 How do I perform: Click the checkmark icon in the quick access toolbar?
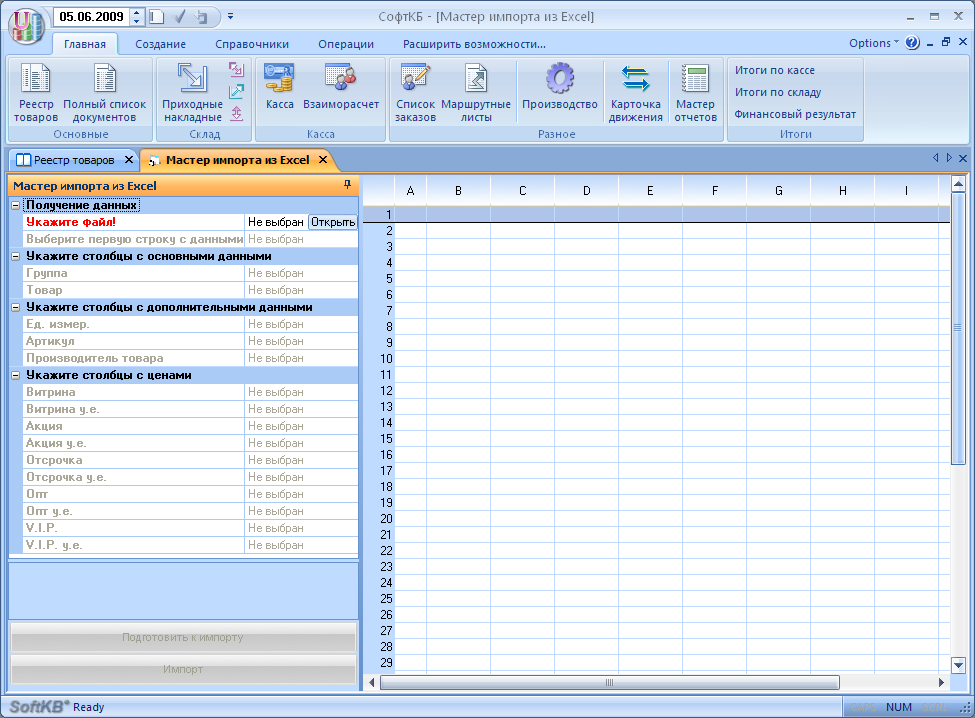180,17
